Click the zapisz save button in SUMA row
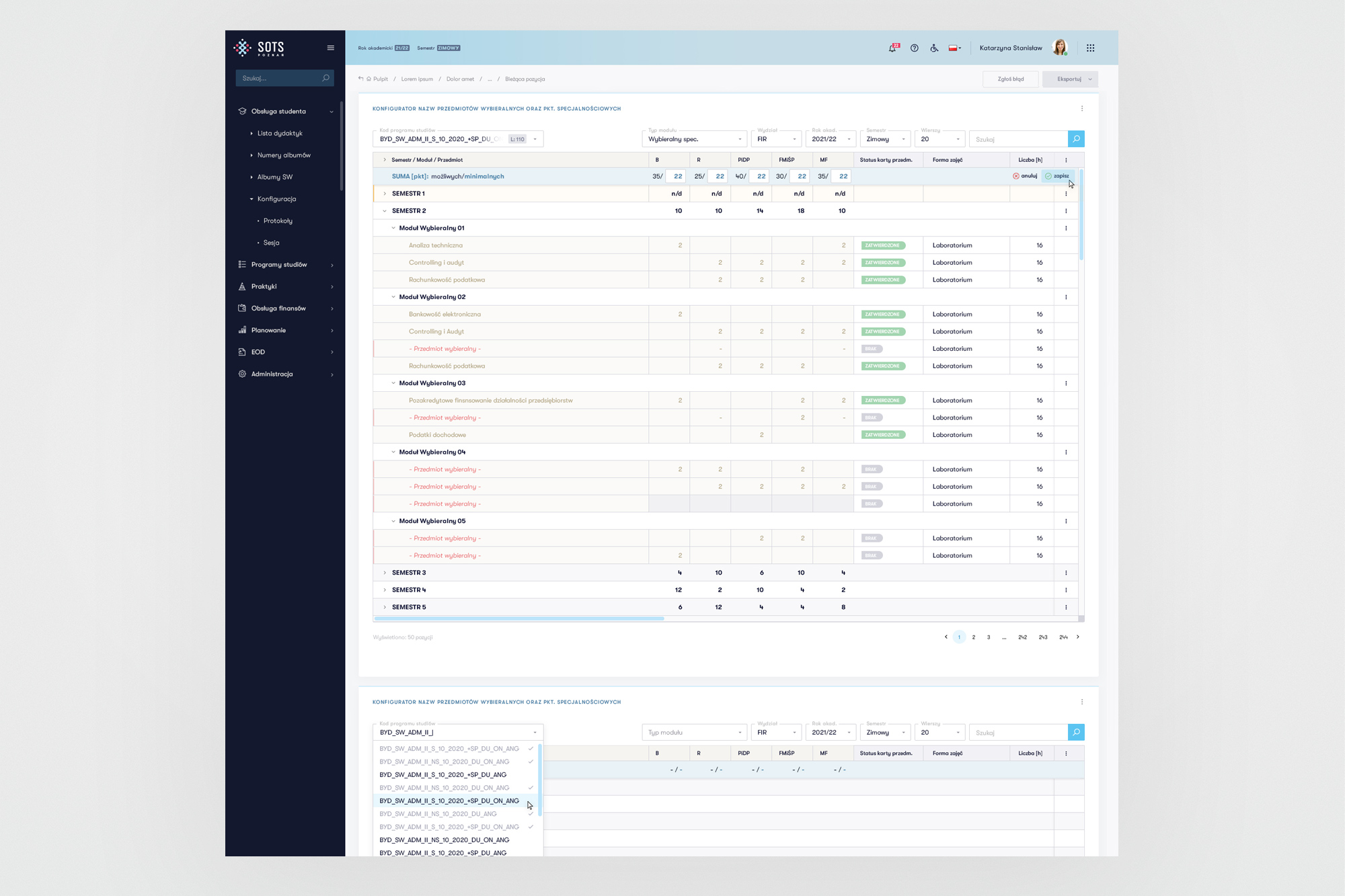Image resolution: width=1345 pixels, height=896 pixels. click(x=1058, y=176)
